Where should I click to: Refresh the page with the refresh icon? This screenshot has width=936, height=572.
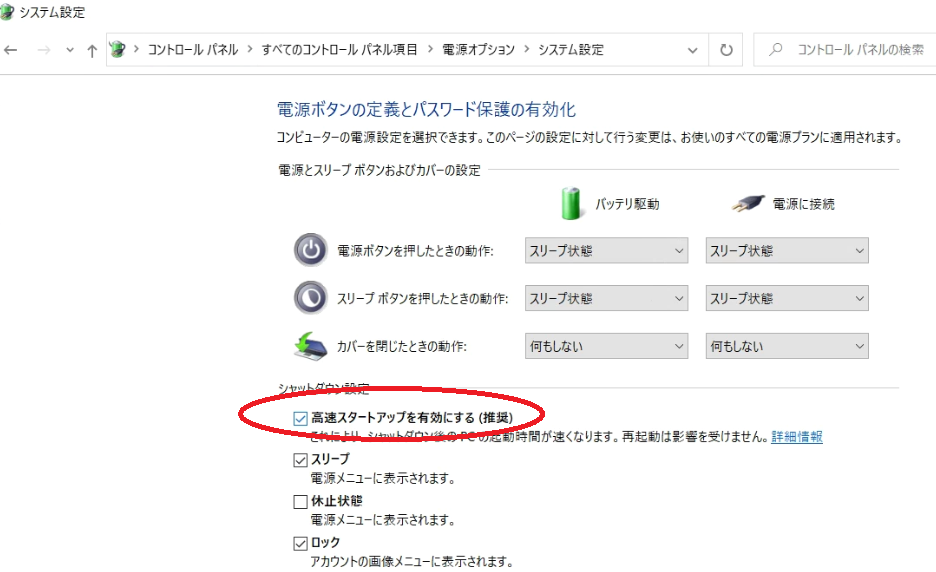point(726,50)
